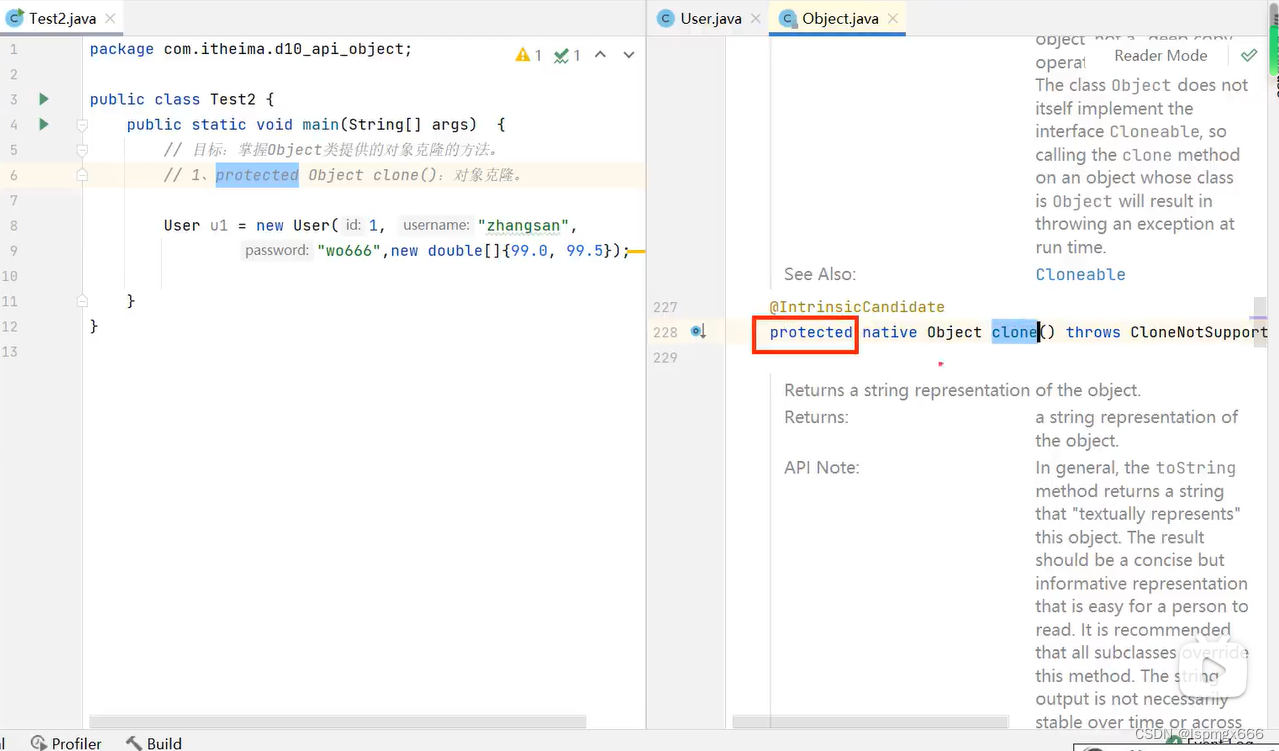Image resolution: width=1279 pixels, height=751 pixels.
Task: Click the play button overlay at bottom right
Action: tap(1213, 668)
